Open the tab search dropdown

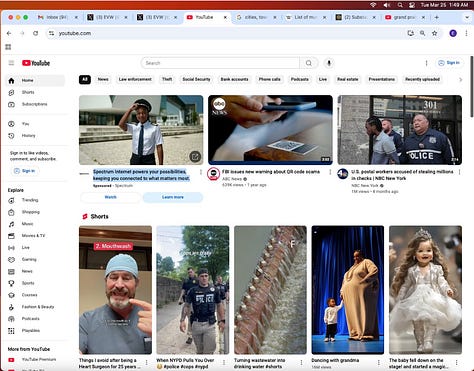pyautogui.click(x=467, y=17)
